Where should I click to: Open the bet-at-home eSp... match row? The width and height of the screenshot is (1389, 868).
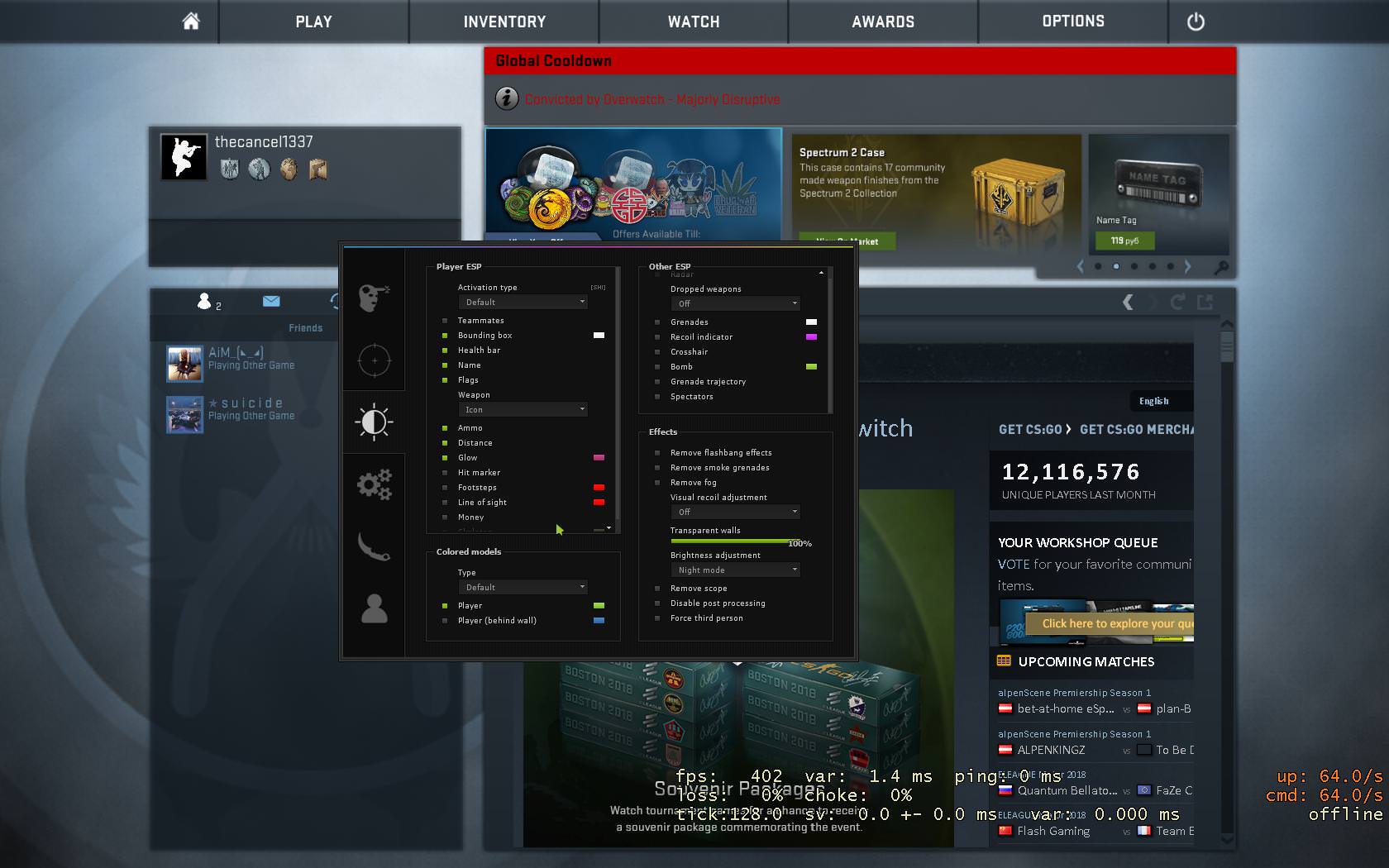click(x=1095, y=708)
